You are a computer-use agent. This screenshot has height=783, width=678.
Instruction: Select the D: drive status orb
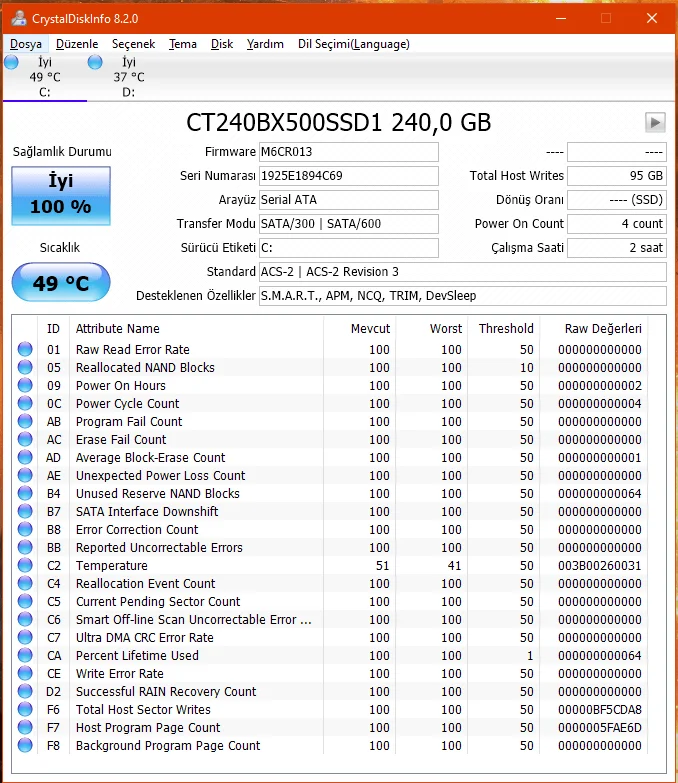point(95,62)
